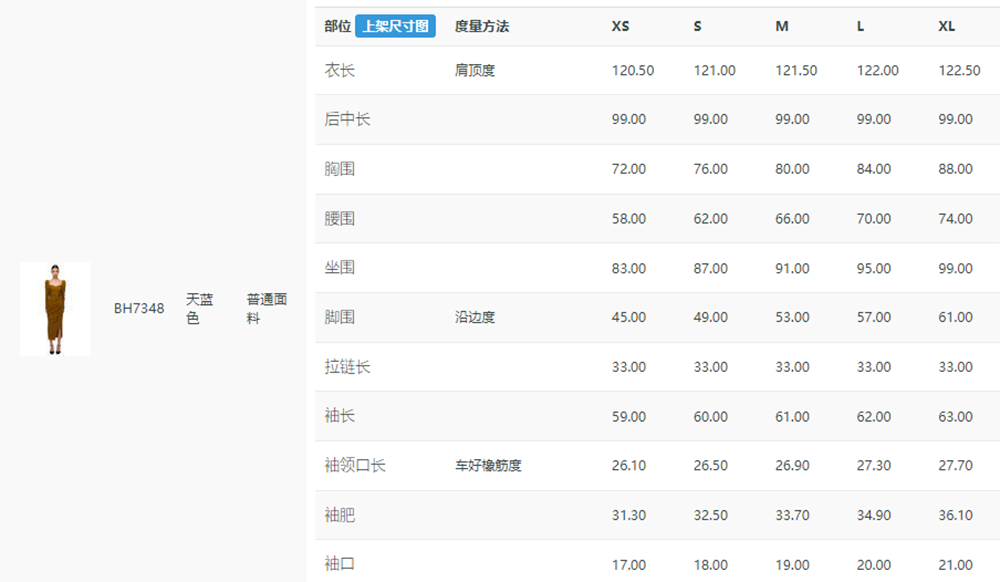
Task: Click the 沿边度 measurement method cell
Action: [x=475, y=317]
